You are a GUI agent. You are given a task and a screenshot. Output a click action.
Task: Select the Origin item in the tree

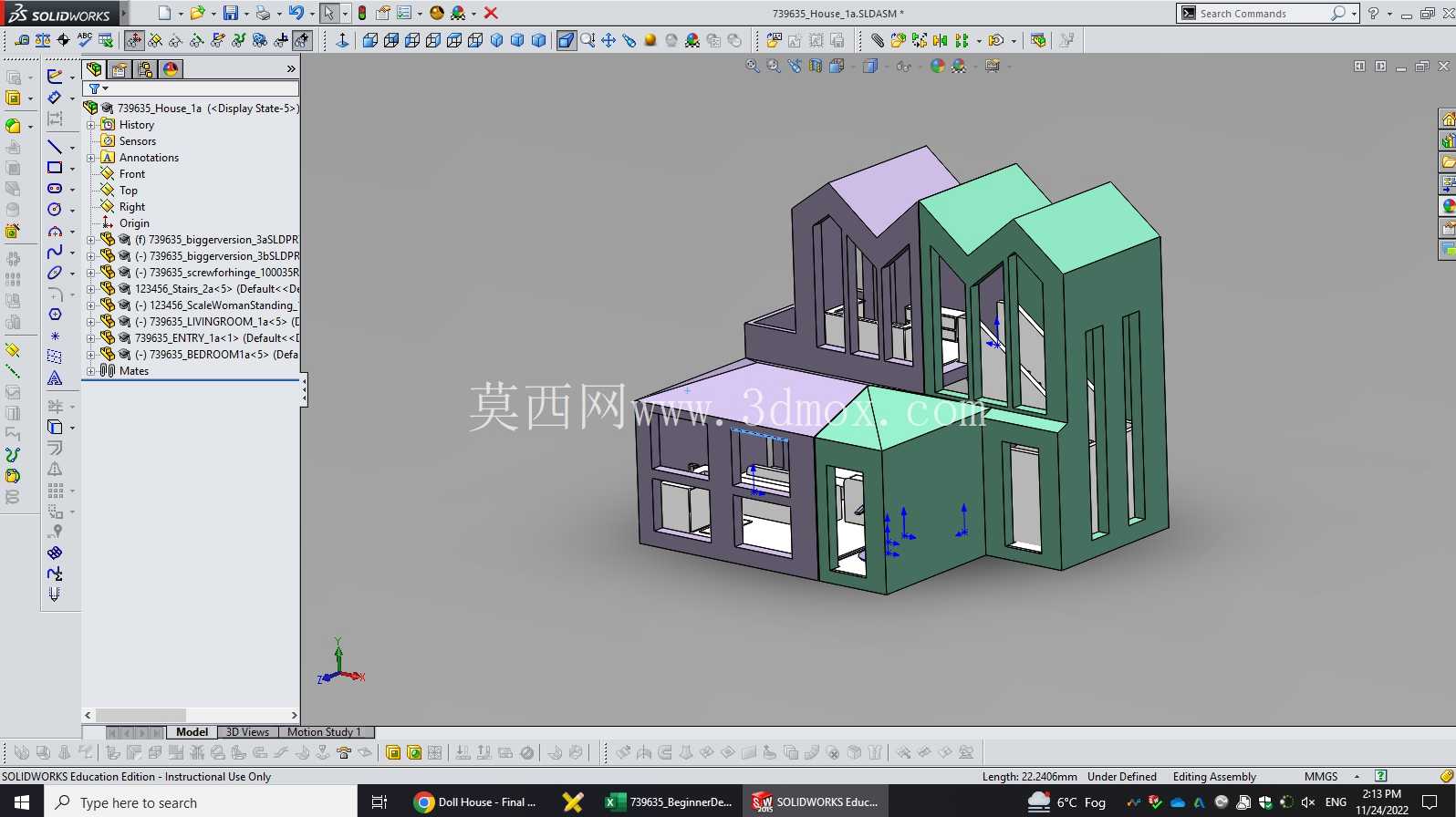[x=134, y=223]
